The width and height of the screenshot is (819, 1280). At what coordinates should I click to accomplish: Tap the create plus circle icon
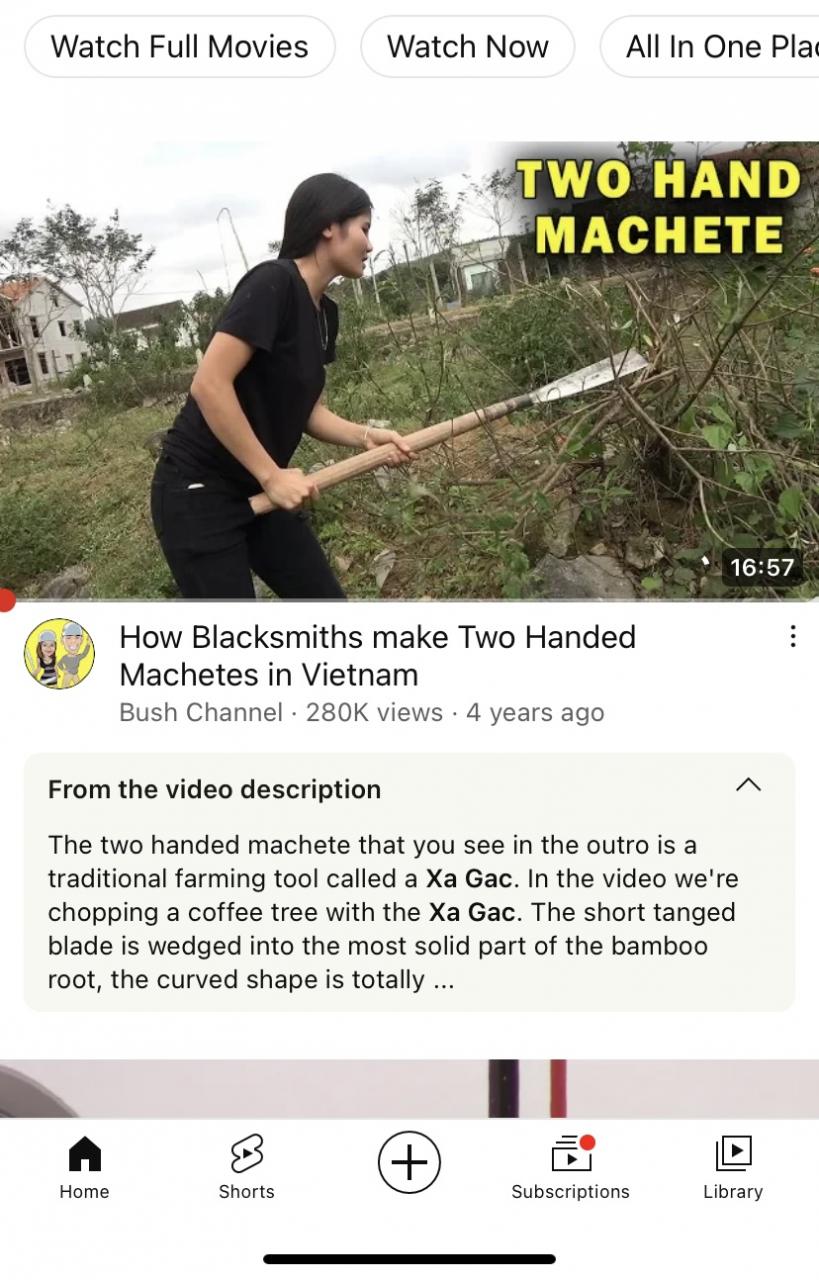(x=409, y=1162)
